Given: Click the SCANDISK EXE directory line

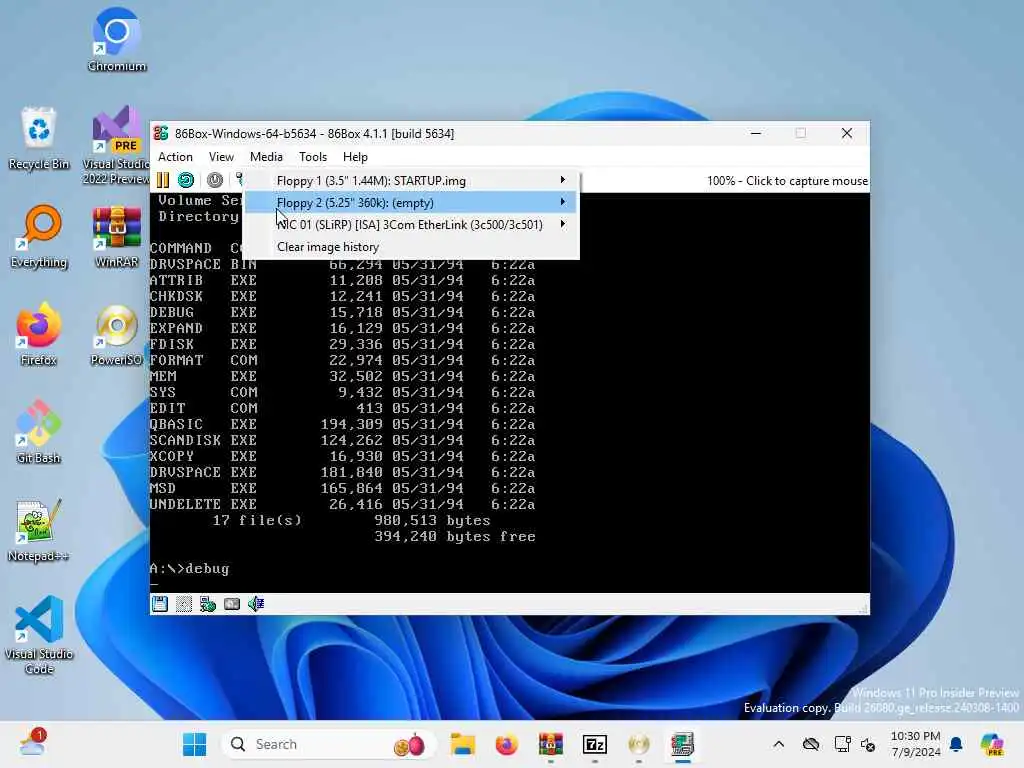Looking at the screenshot, I should pos(342,440).
